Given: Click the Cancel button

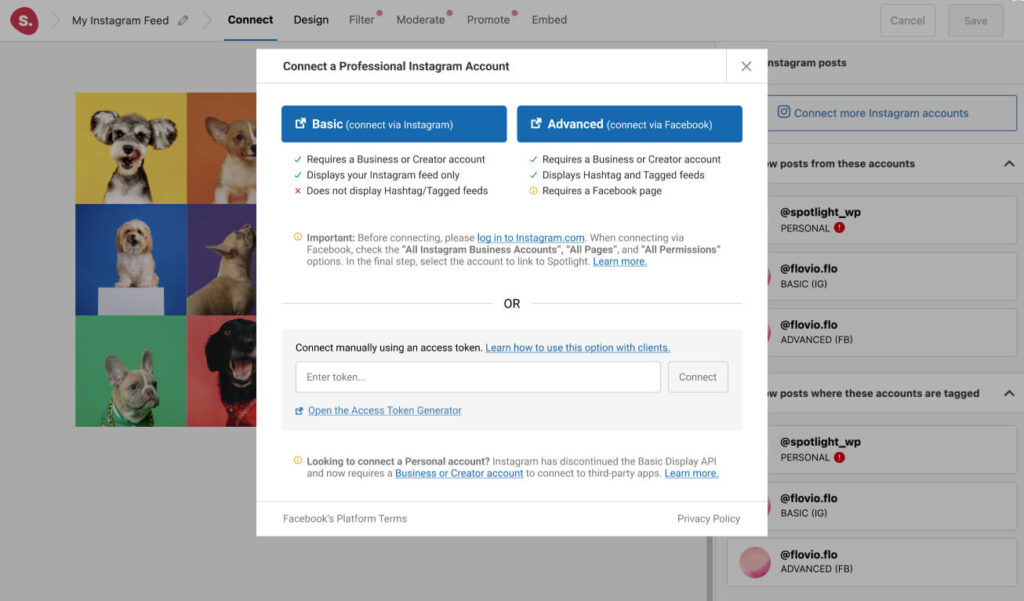Looking at the screenshot, I should point(908,20).
